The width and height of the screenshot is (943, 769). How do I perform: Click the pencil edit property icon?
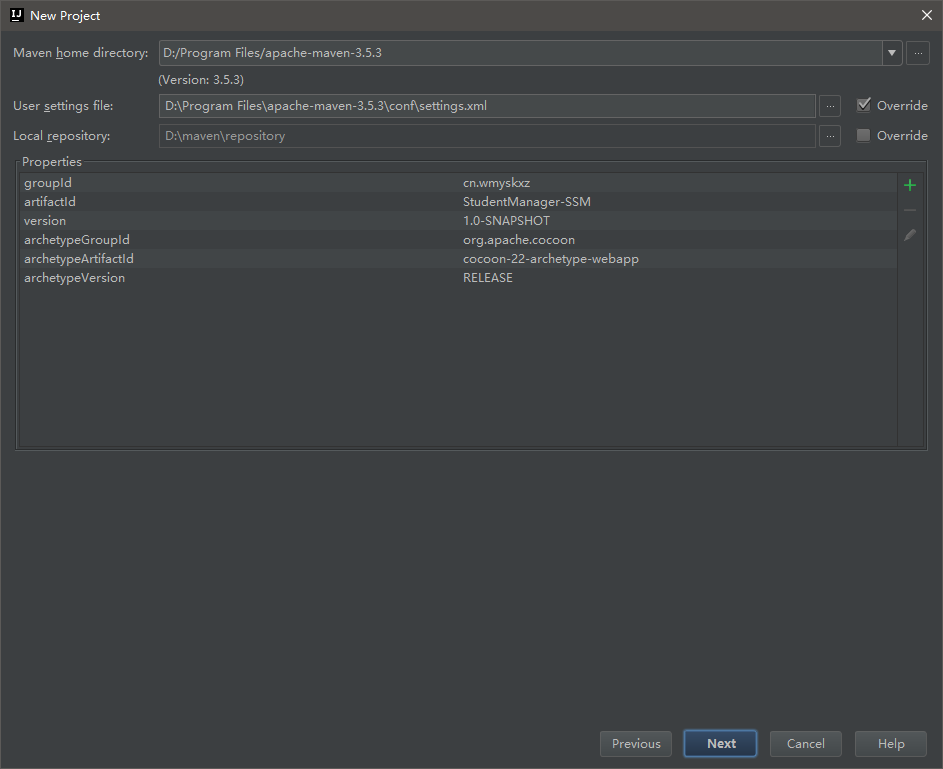click(909, 235)
